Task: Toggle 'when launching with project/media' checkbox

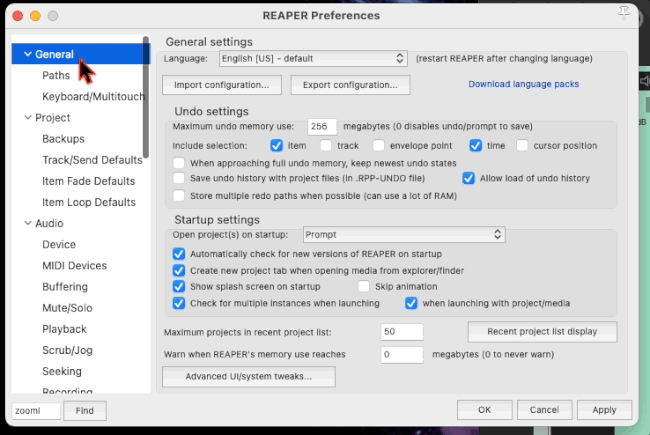Action: pos(411,303)
